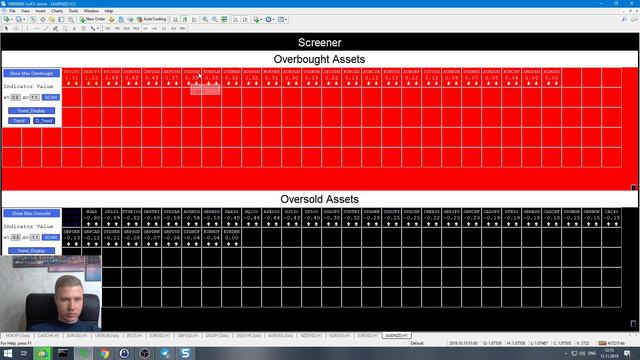This screenshot has width=640, height=360.
Task: Toggle chart auto scroll icon
Action: 236,19
